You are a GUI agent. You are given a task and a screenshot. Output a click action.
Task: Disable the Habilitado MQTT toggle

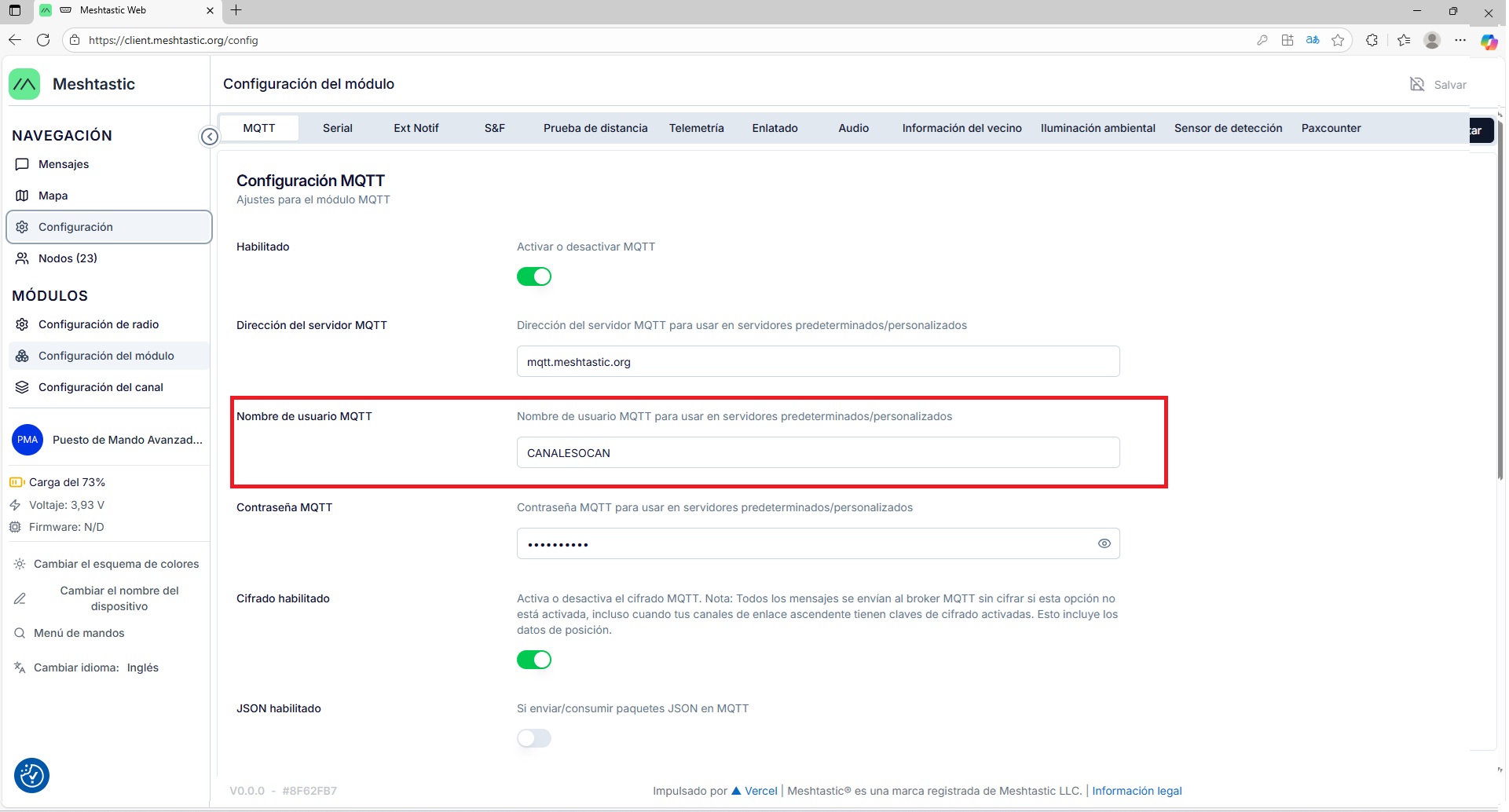534,276
